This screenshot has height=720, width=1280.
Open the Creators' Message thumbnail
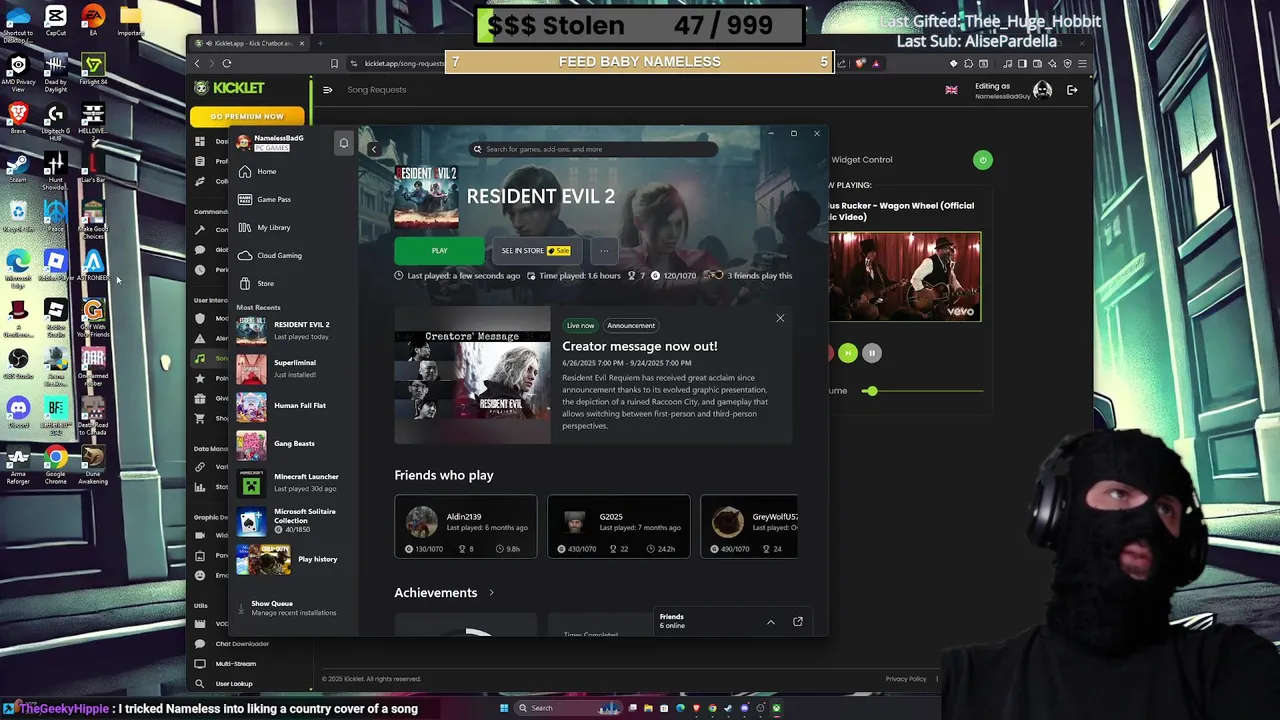[472, 375]
